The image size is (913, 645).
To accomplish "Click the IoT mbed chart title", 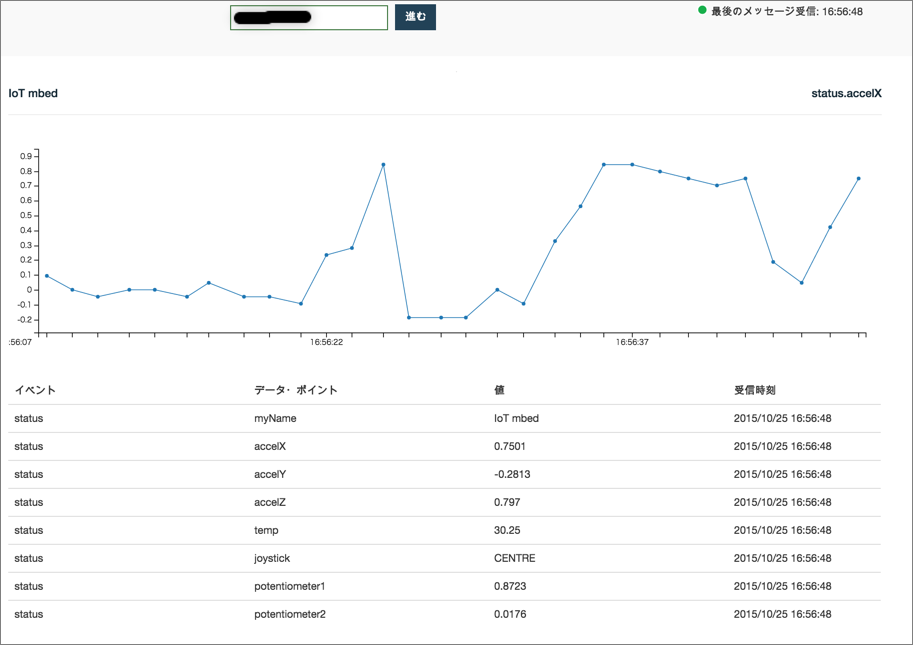I will coord(33,93).
